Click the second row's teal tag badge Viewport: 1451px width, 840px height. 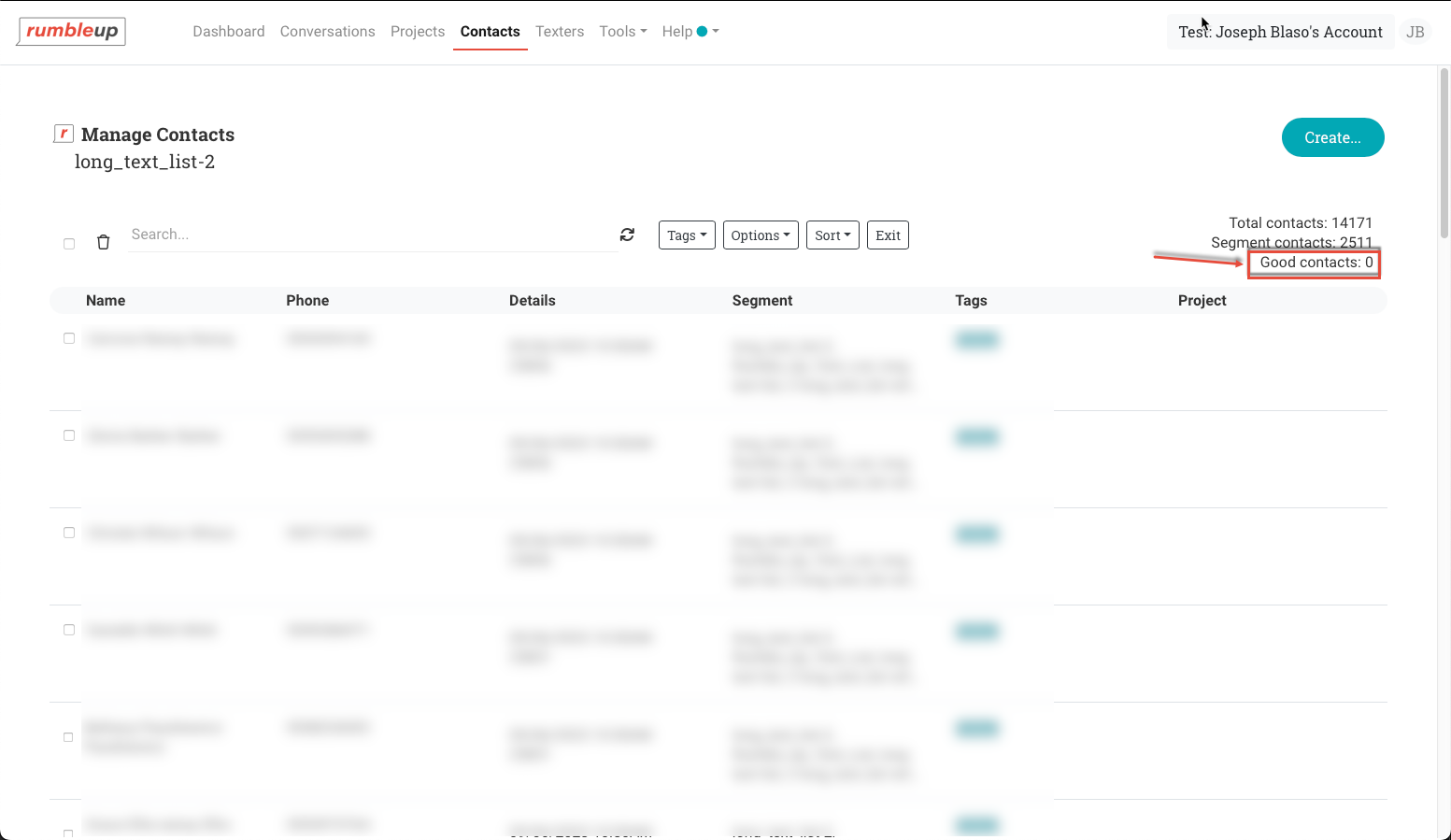pos(977,437)
